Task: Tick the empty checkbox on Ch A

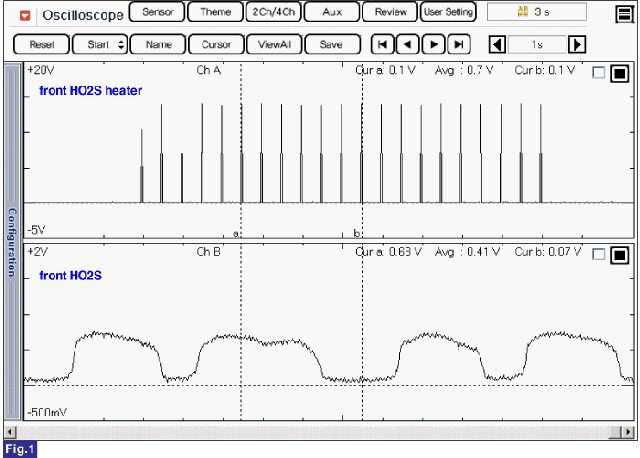Action: (x=598, y=73)
